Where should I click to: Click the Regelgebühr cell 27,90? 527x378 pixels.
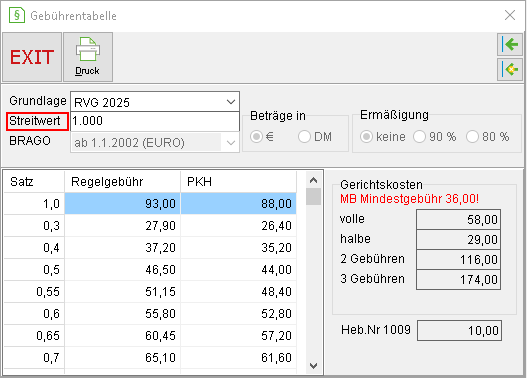(122, 225)
